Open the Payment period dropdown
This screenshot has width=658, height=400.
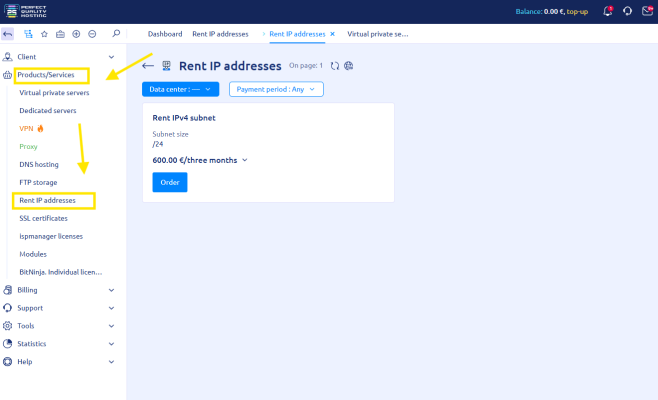[276, 89]
